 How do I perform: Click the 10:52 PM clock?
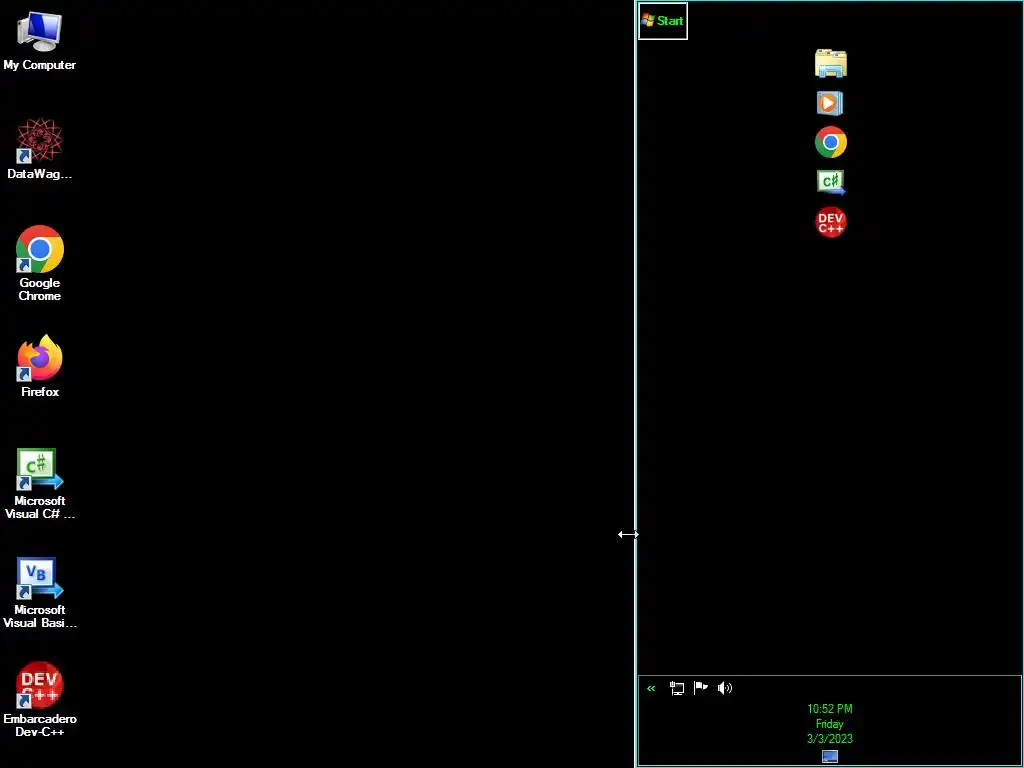click(x=829, y=709)
